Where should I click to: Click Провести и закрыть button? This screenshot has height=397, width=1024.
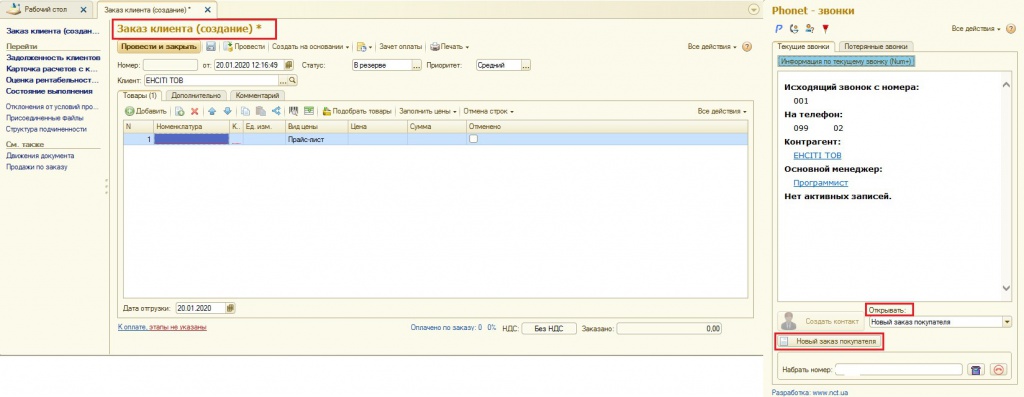click(159, 47)
